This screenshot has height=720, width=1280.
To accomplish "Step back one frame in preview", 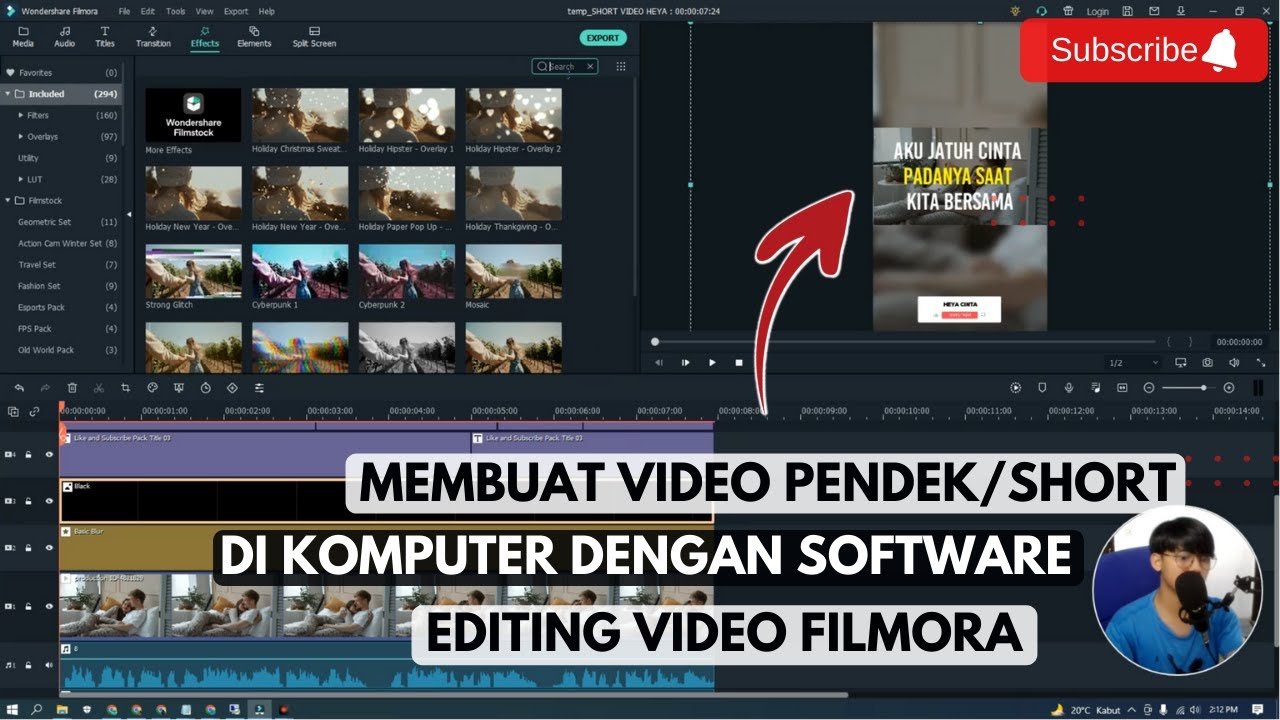I will (659, 362).
